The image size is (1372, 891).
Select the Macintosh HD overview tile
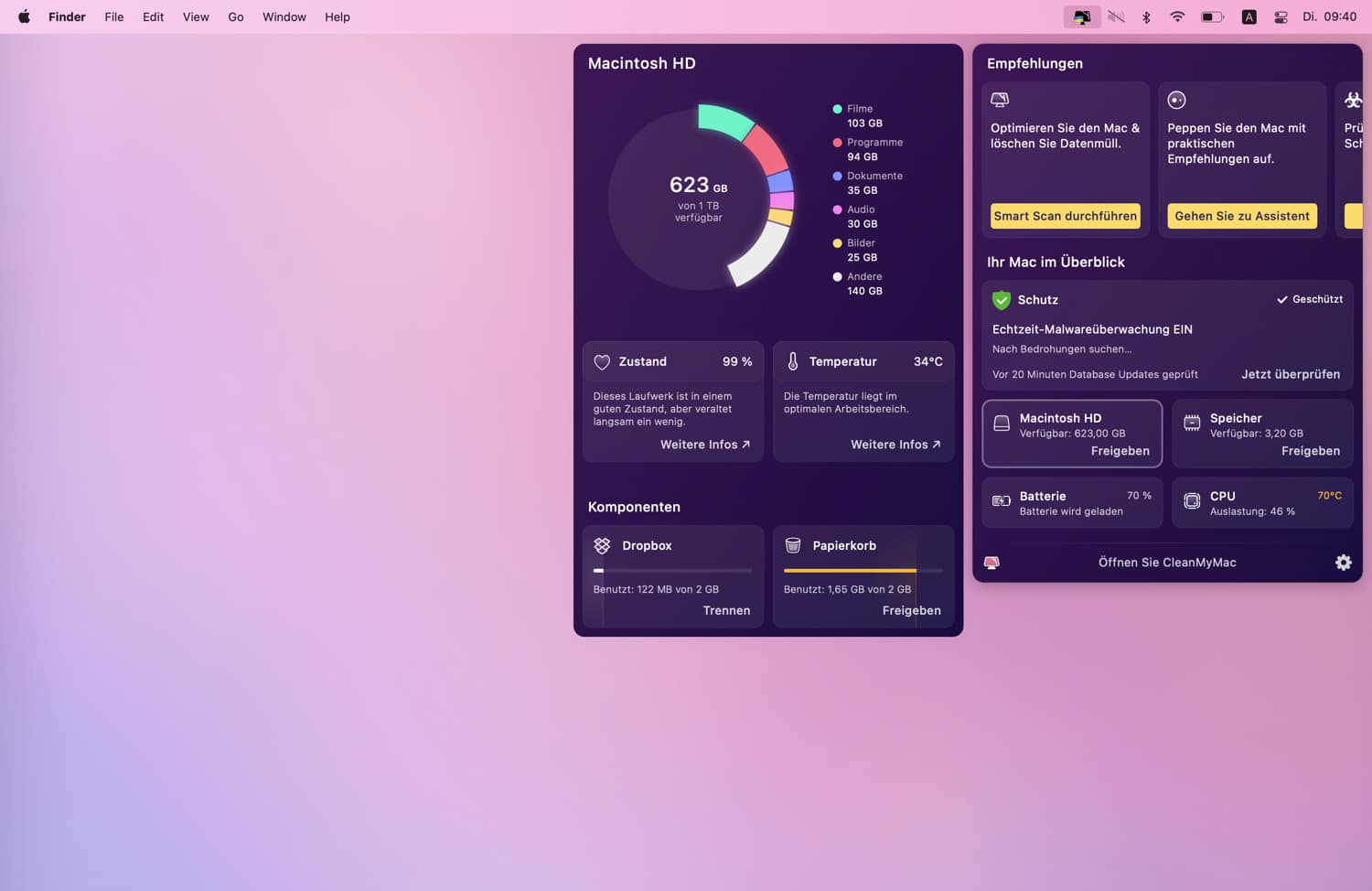(x=1072, y=434)
